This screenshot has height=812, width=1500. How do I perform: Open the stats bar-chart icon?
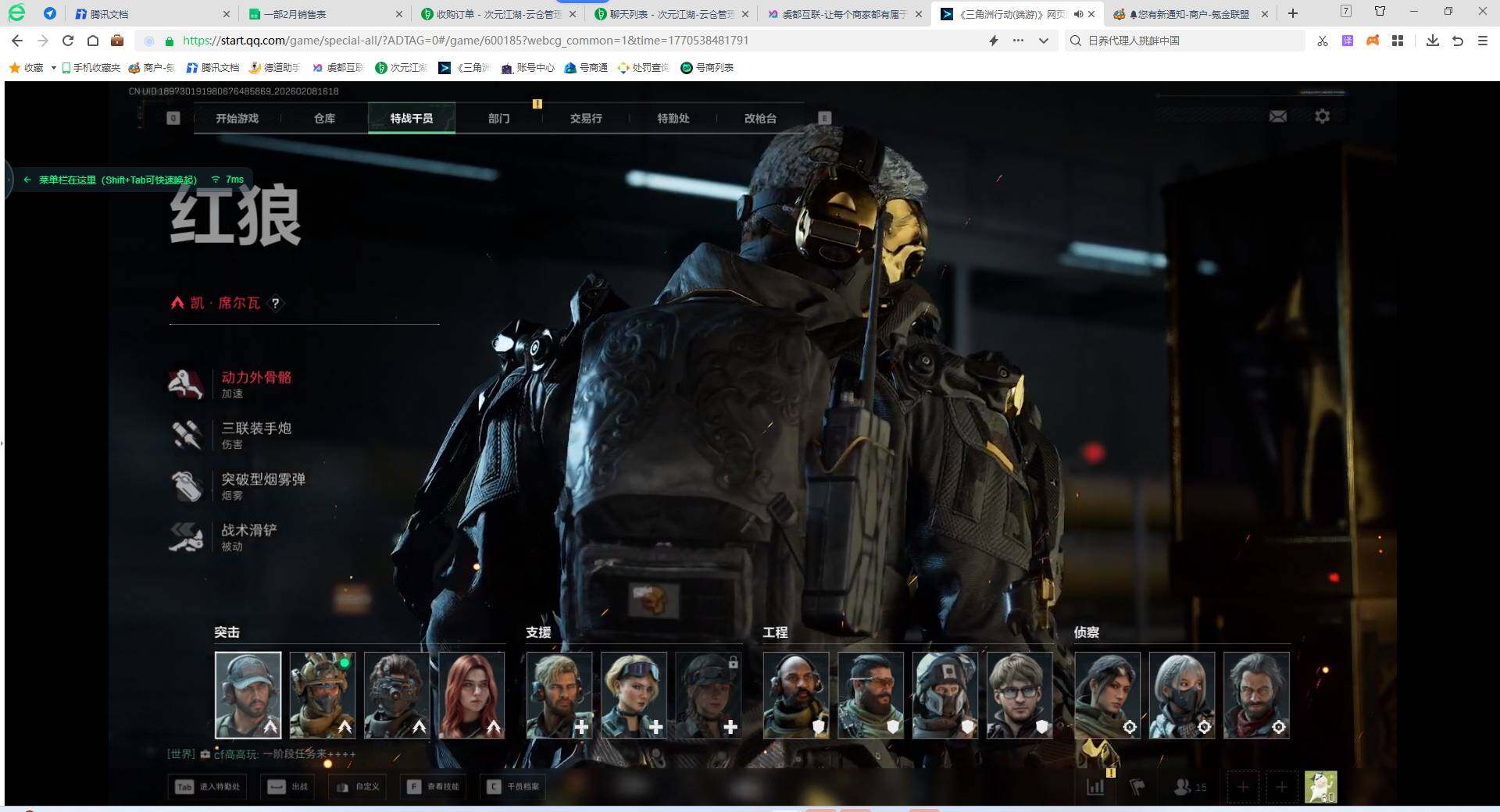click(1095, 787)
